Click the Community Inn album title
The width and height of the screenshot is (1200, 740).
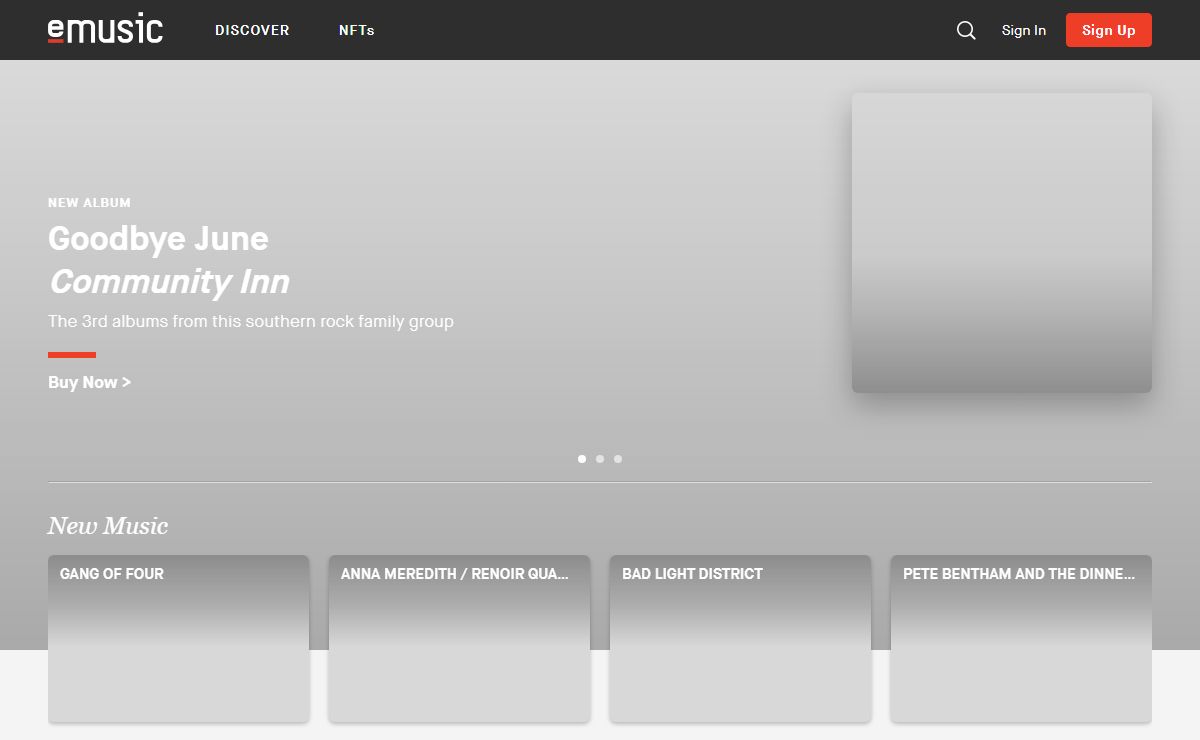[x=169, y=282]
